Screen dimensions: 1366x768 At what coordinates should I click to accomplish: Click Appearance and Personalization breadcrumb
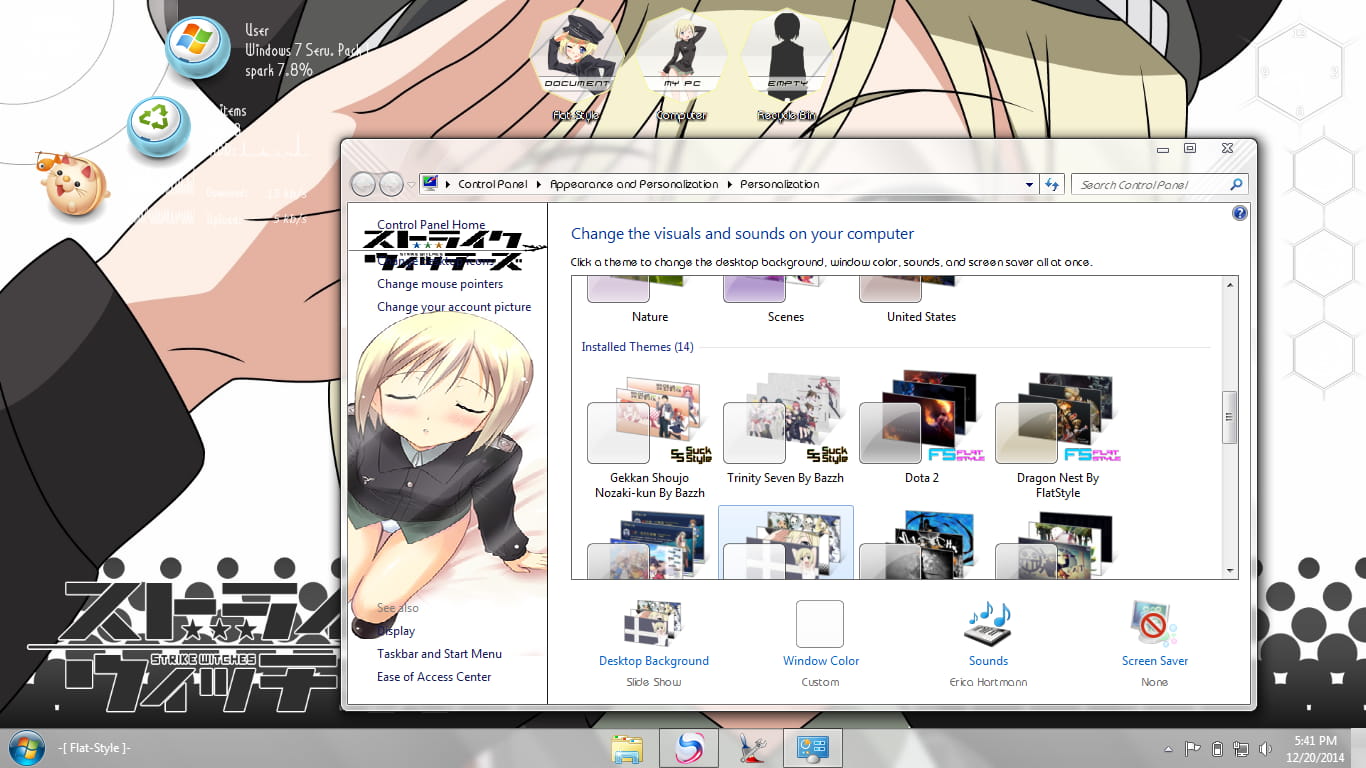634,184
